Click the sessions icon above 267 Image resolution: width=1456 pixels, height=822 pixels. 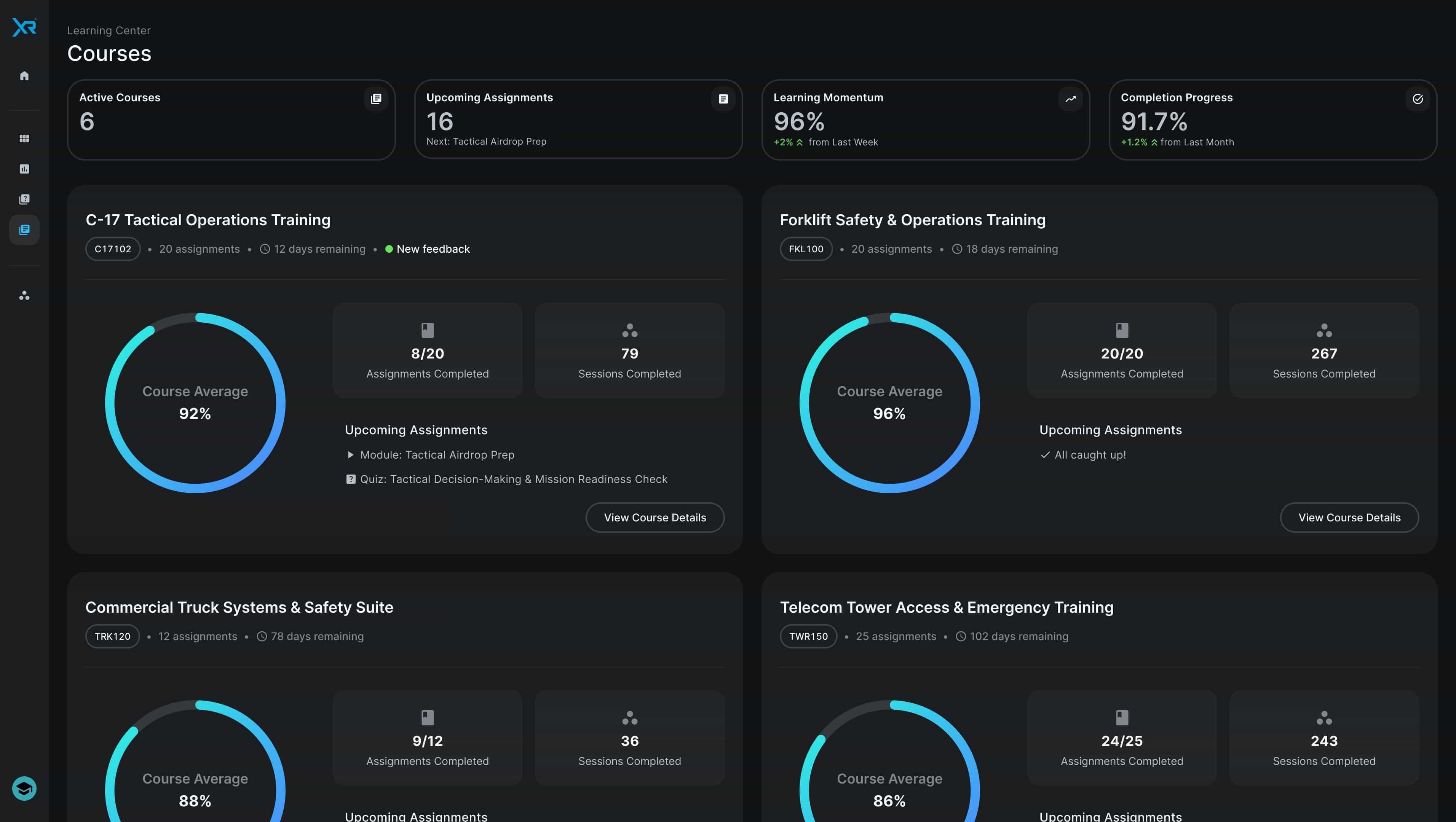click(x=1324, y=330)
